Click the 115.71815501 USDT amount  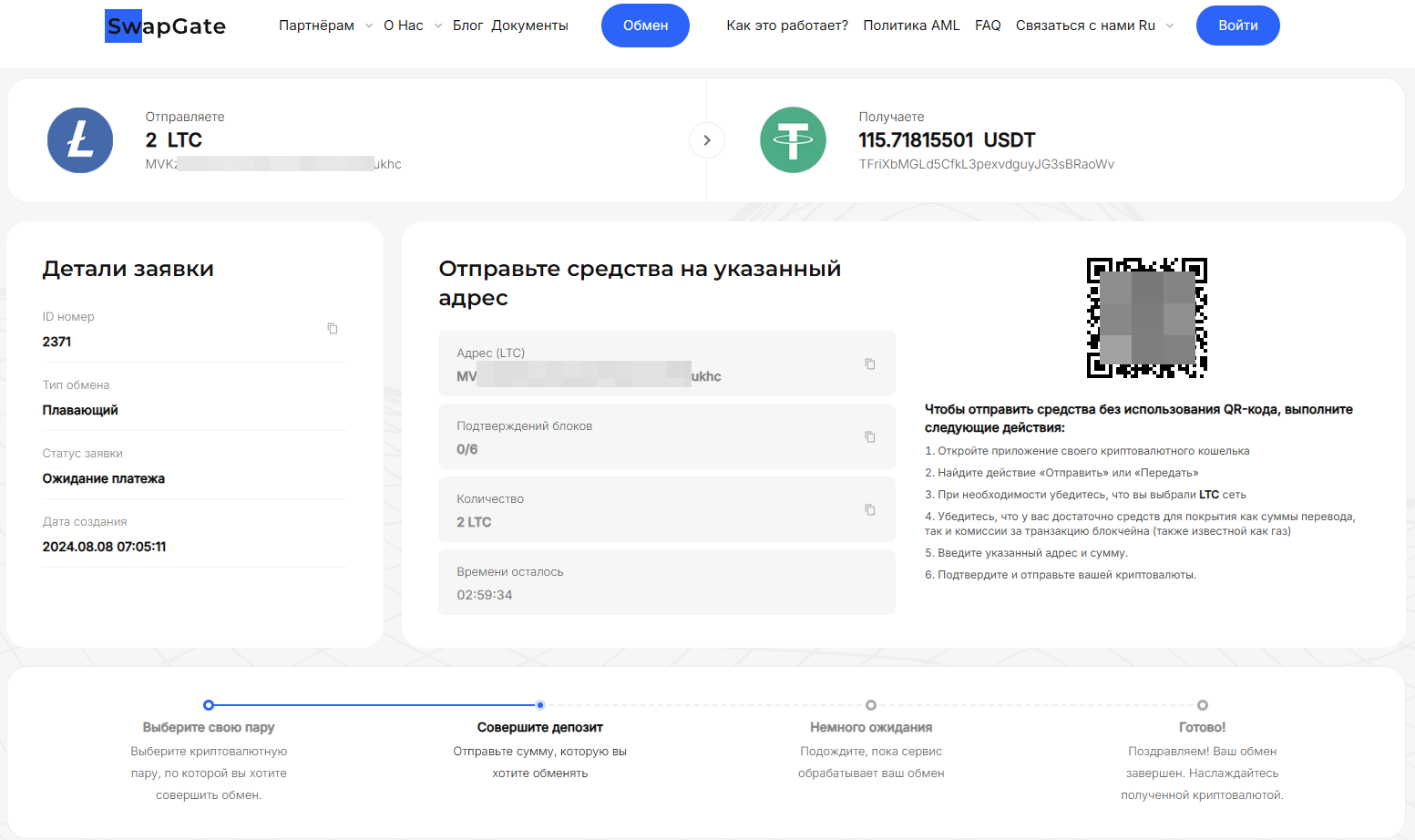947,140
